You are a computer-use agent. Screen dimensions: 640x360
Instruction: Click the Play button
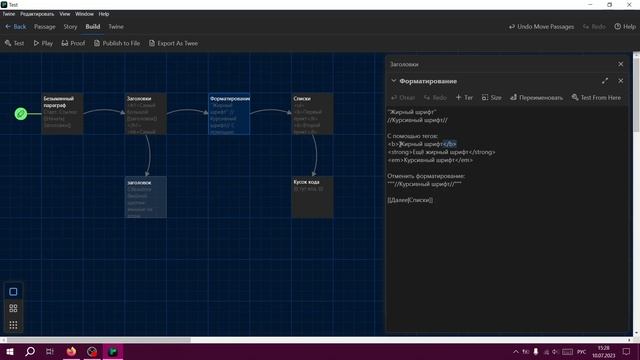(x=43, y=43)
